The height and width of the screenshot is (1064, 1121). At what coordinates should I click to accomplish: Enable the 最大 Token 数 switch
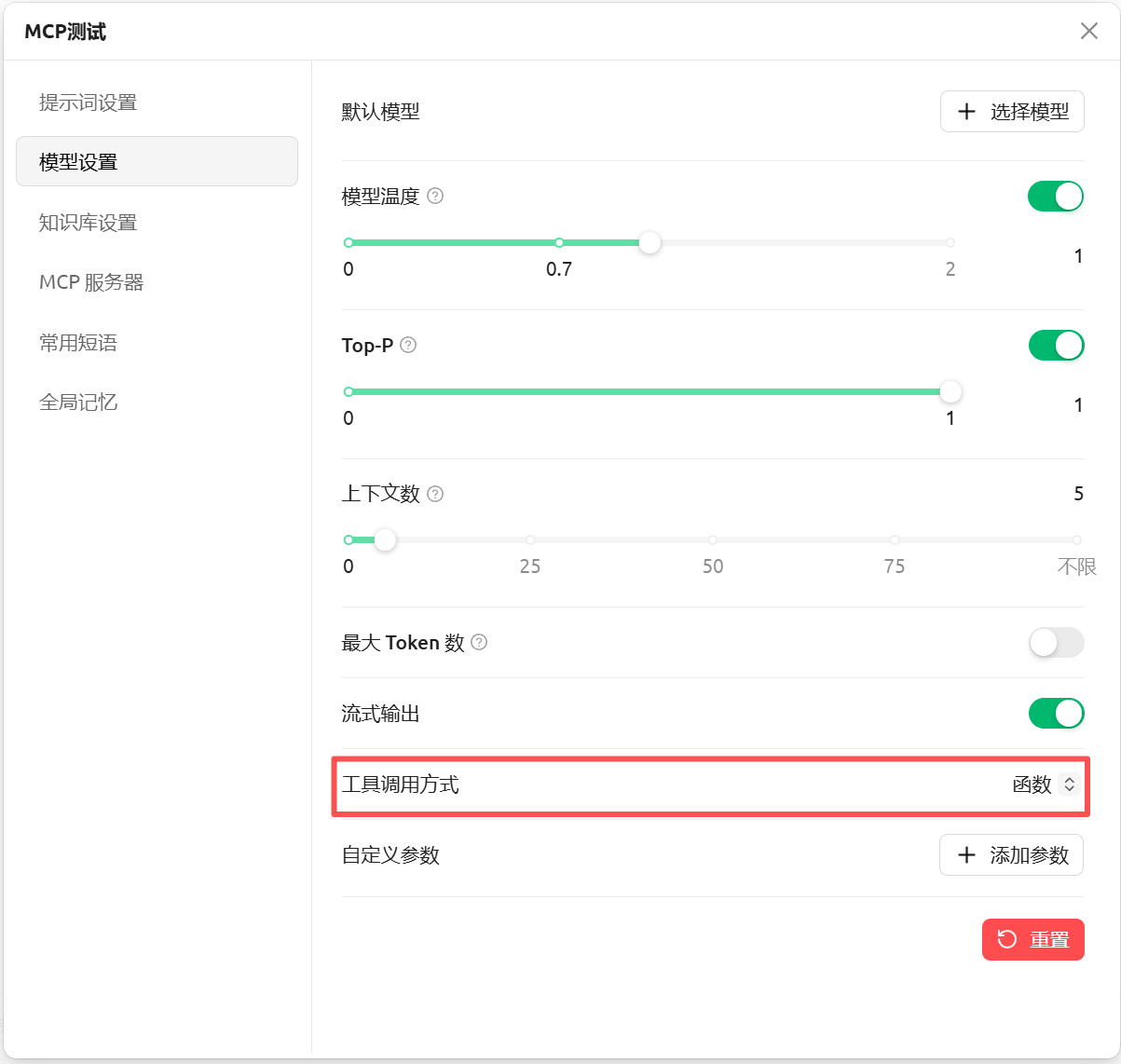(x=1055, y=643)
